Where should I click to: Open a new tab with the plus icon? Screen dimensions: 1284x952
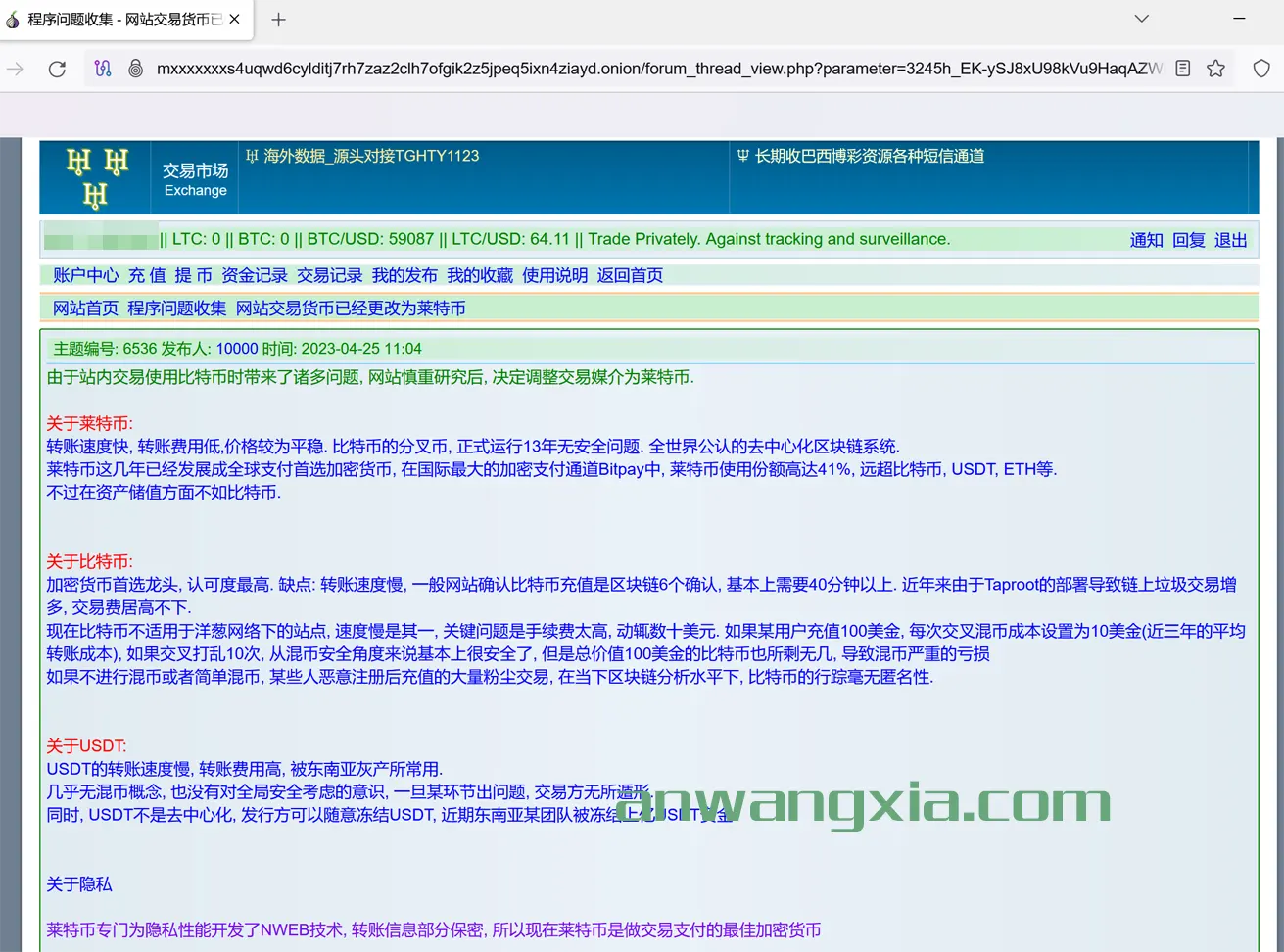277,19
